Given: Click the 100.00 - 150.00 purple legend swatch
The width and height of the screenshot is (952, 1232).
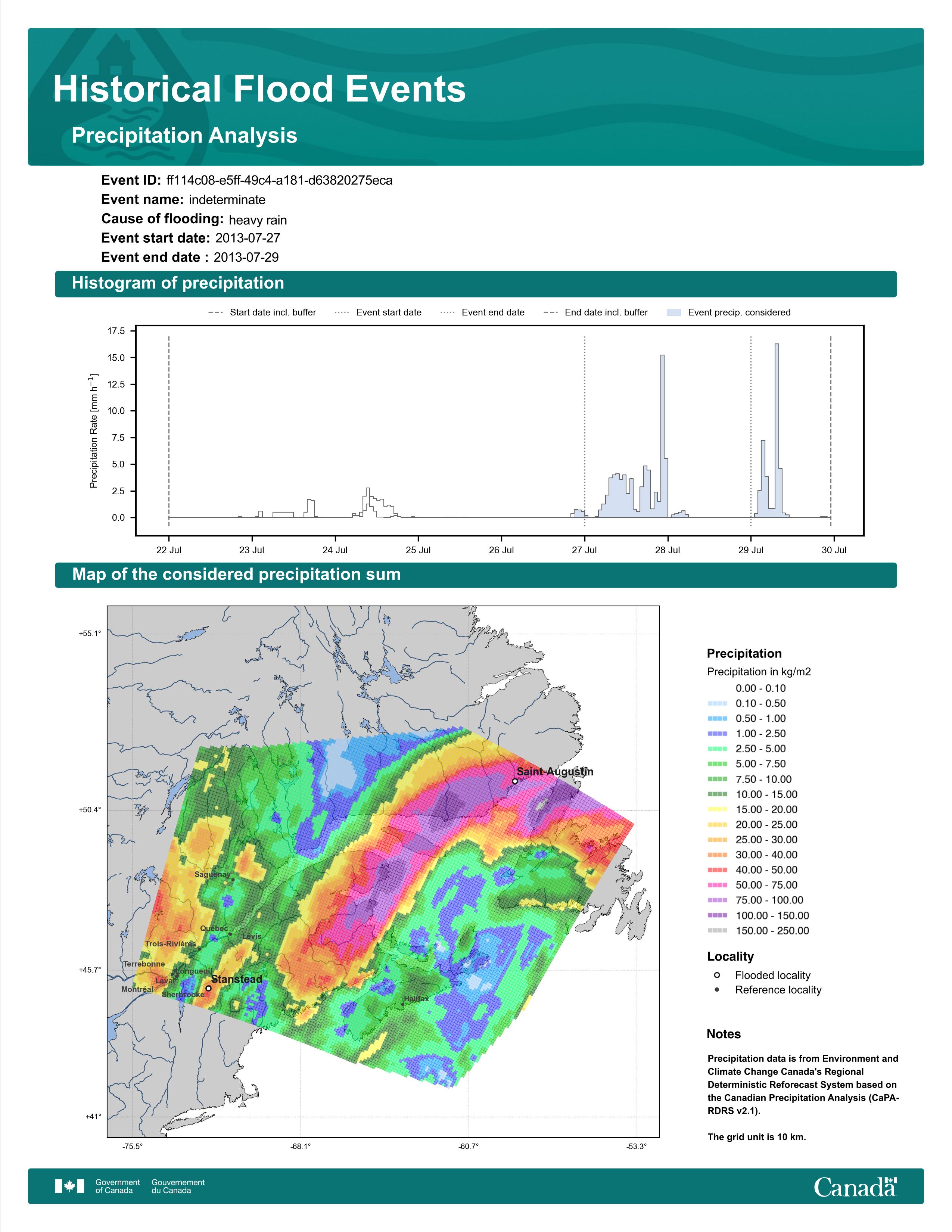Looking at the screenshot, I should (x=717, y=915).
